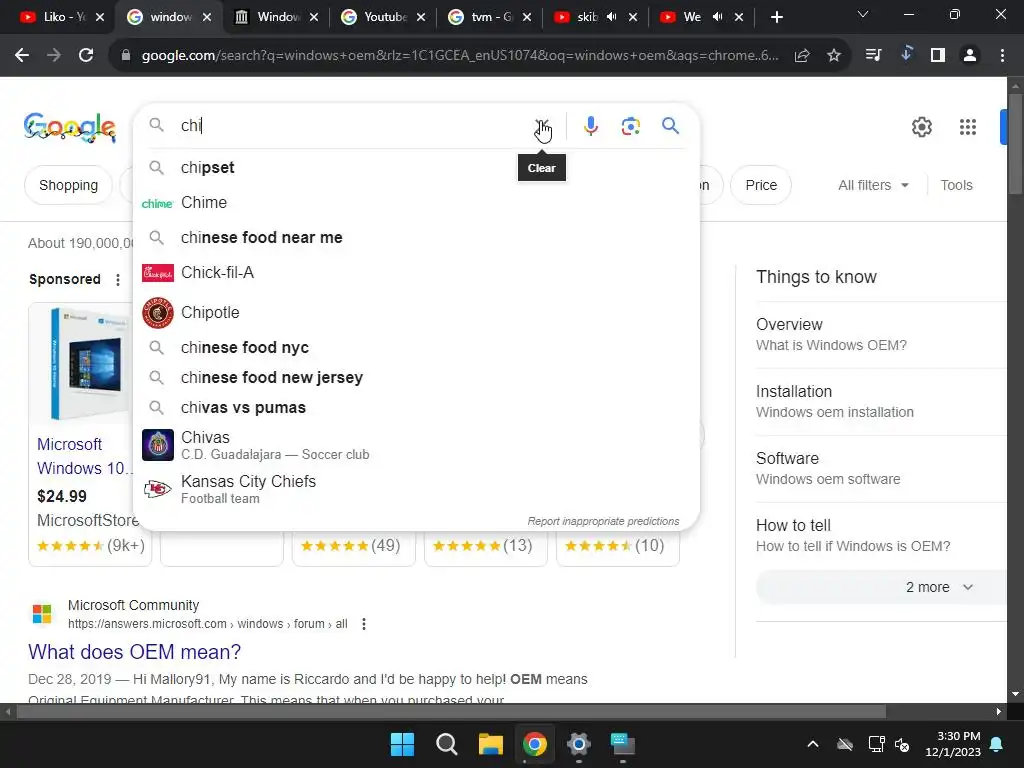Select the Kansas City Chiefs suggestion

tap(416, 488)
